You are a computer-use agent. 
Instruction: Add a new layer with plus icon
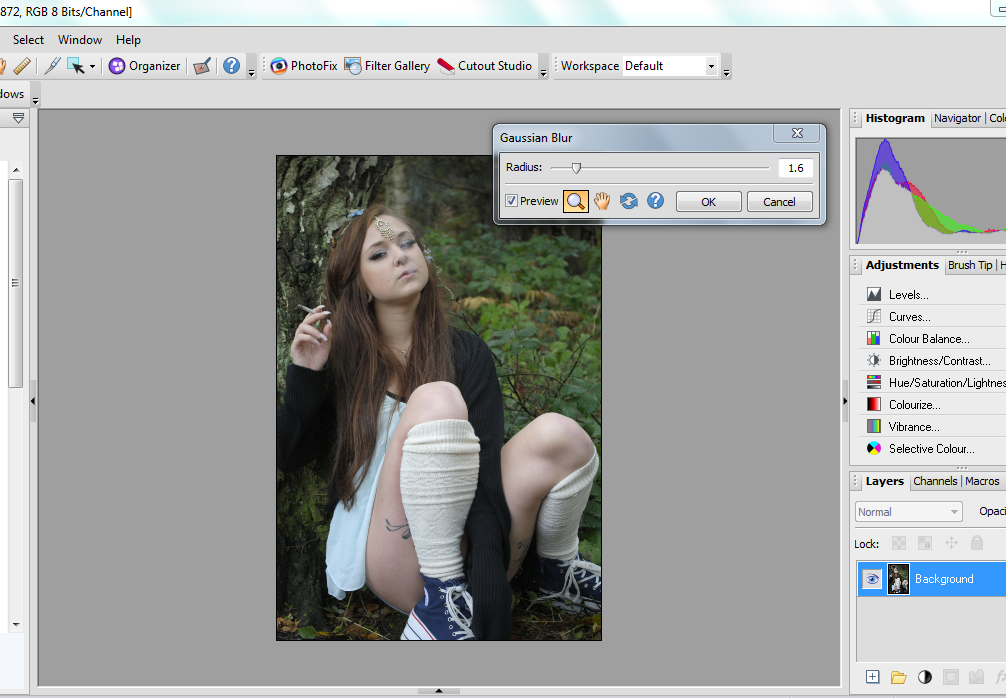[x=873, y=677]
